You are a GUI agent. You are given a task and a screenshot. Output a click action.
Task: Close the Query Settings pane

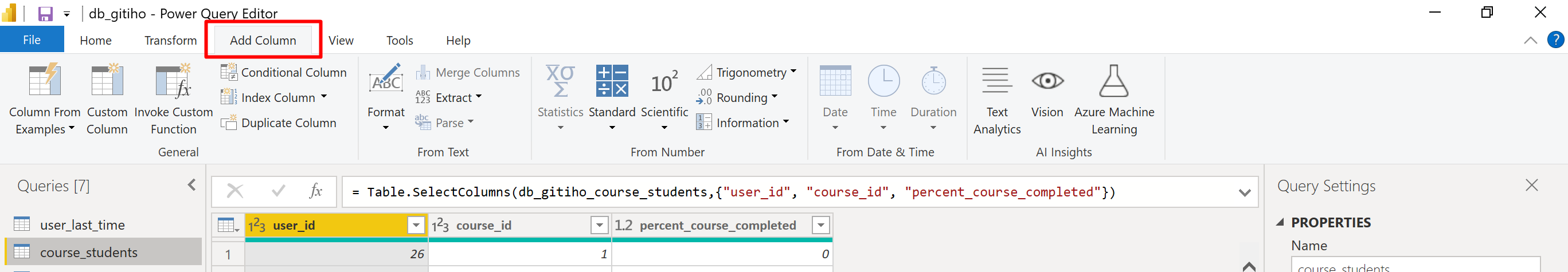point(1531,185)
